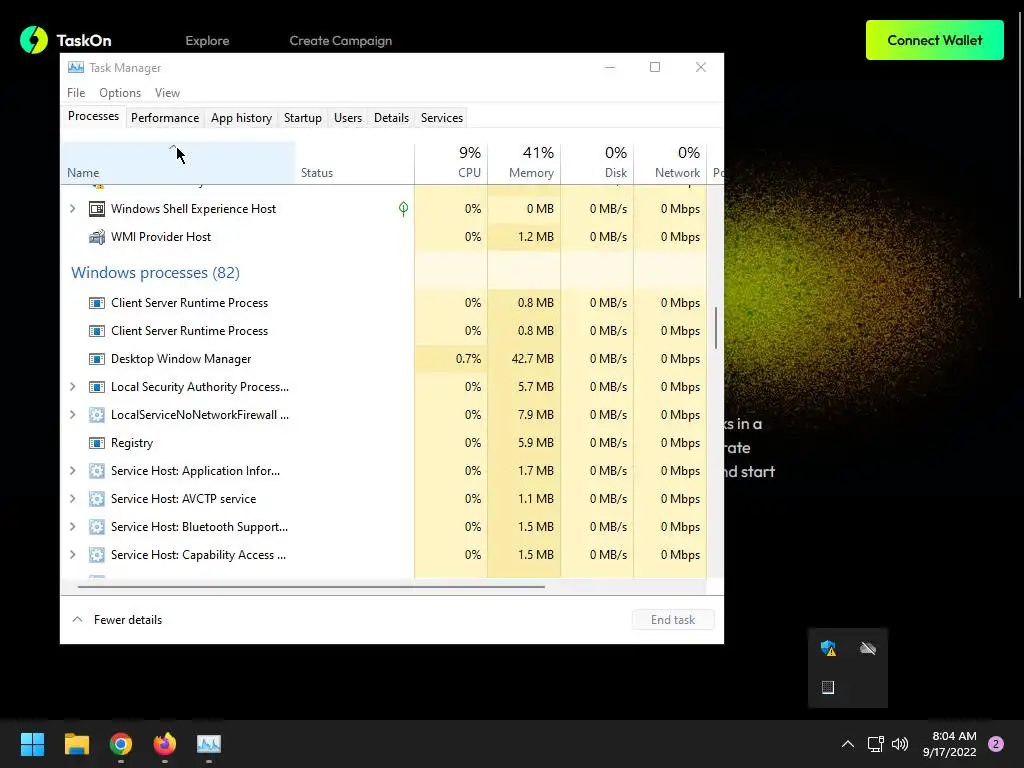The width and height of the screenshot is (1024, 768).
Task: Switch to the Services tab
Action: coord(442,118)
